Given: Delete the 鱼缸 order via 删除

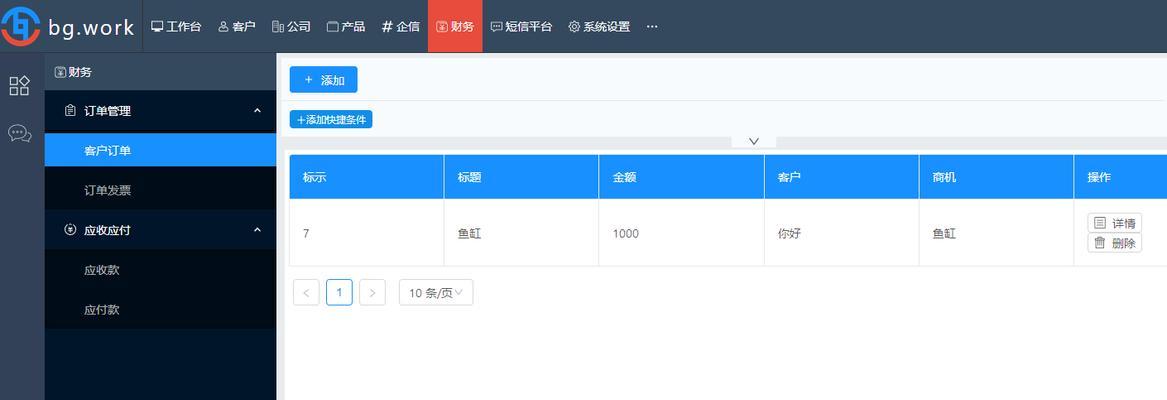Looking at the screenshot, I should (x=1114, y=243).
